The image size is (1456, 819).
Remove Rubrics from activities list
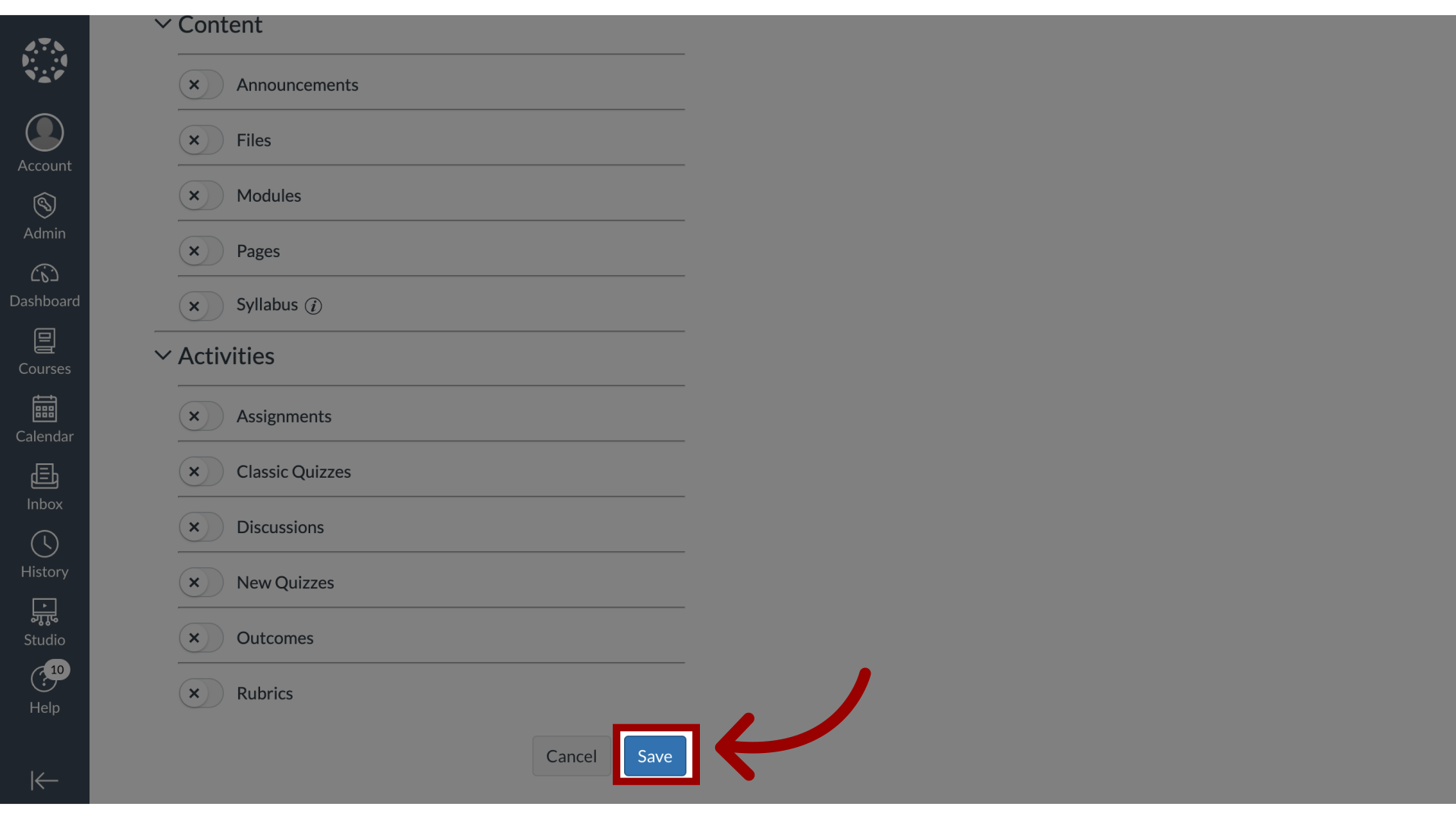(x=194, y=693)
